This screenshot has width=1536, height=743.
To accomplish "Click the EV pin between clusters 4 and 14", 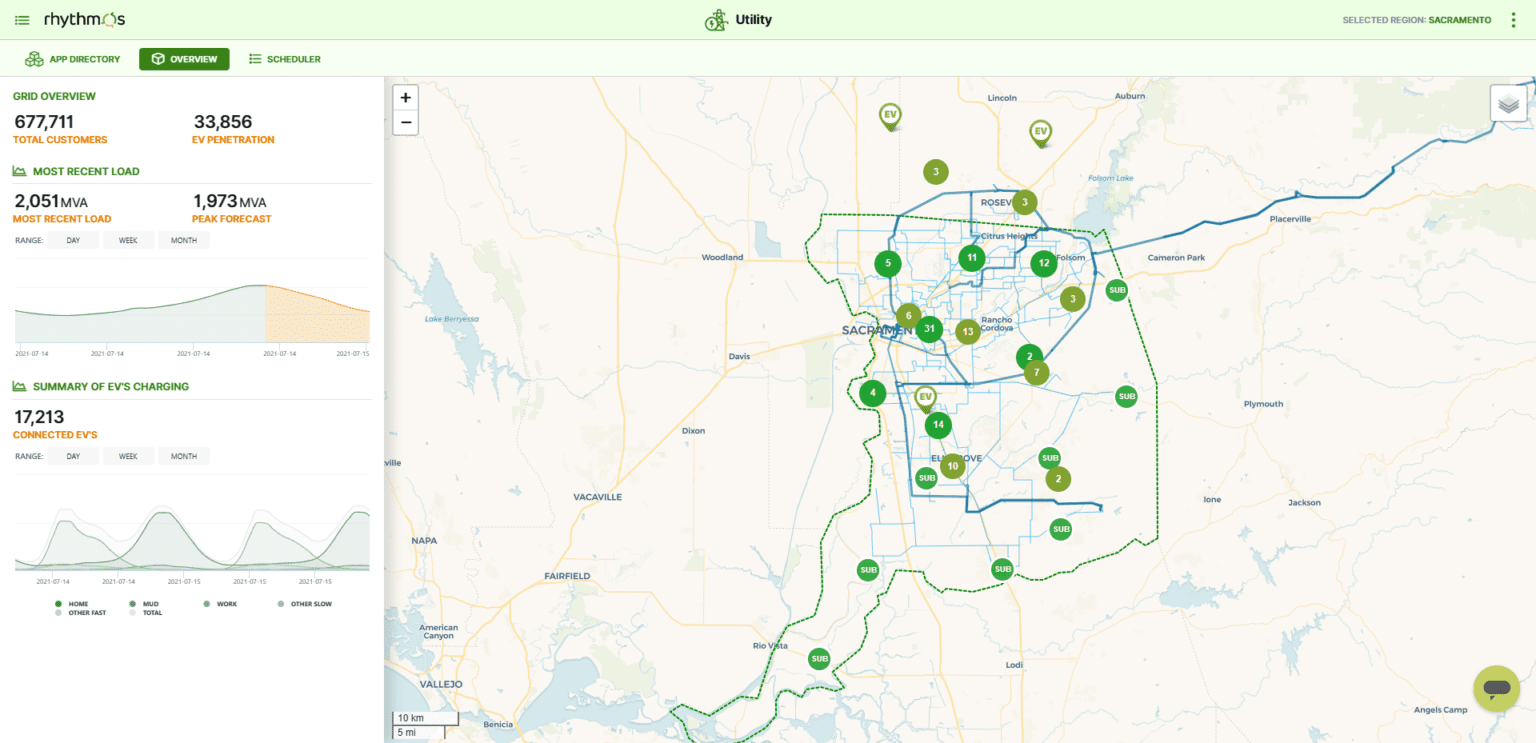I will pyautogui.click(x=926, y=398).
